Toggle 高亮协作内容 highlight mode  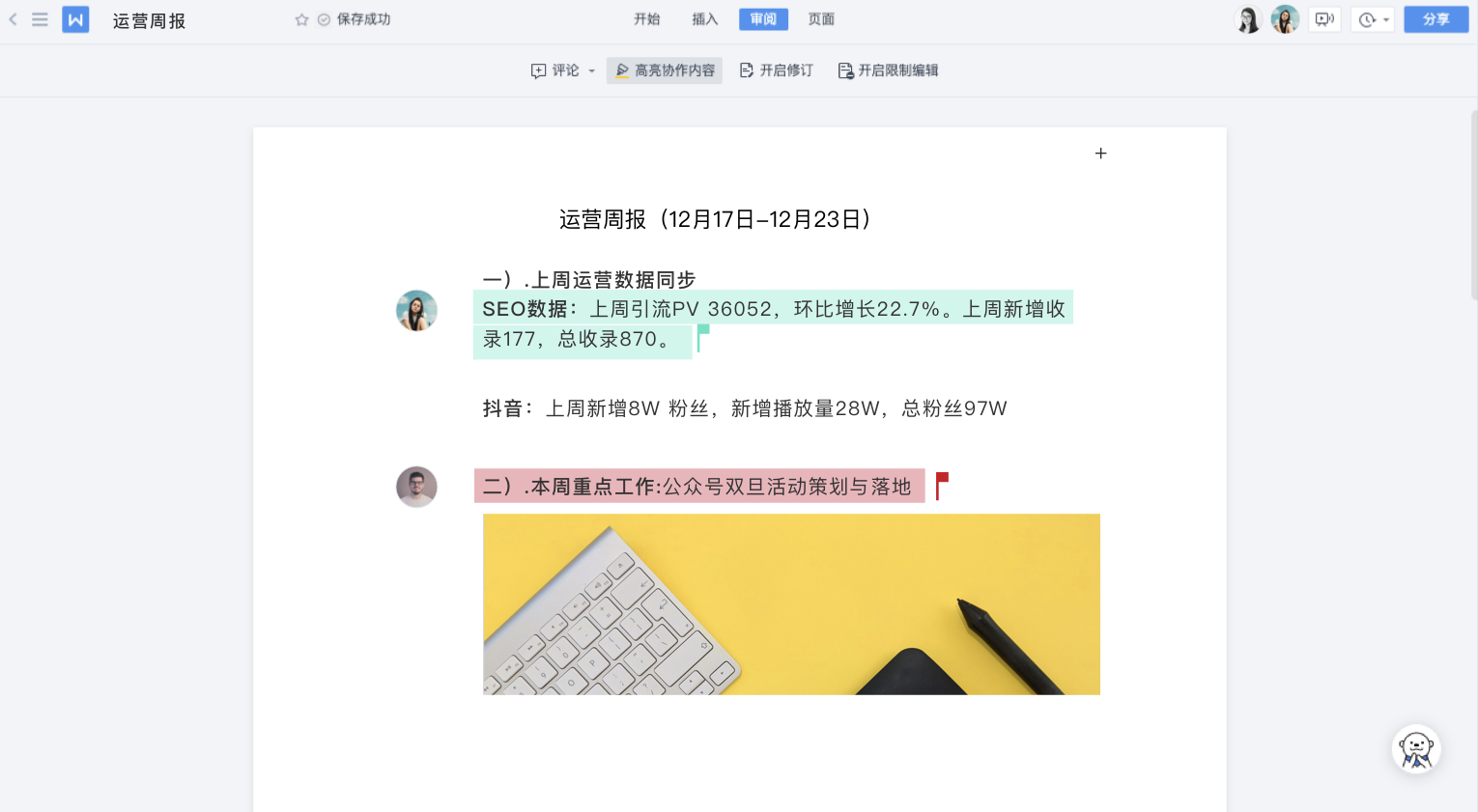665,70
